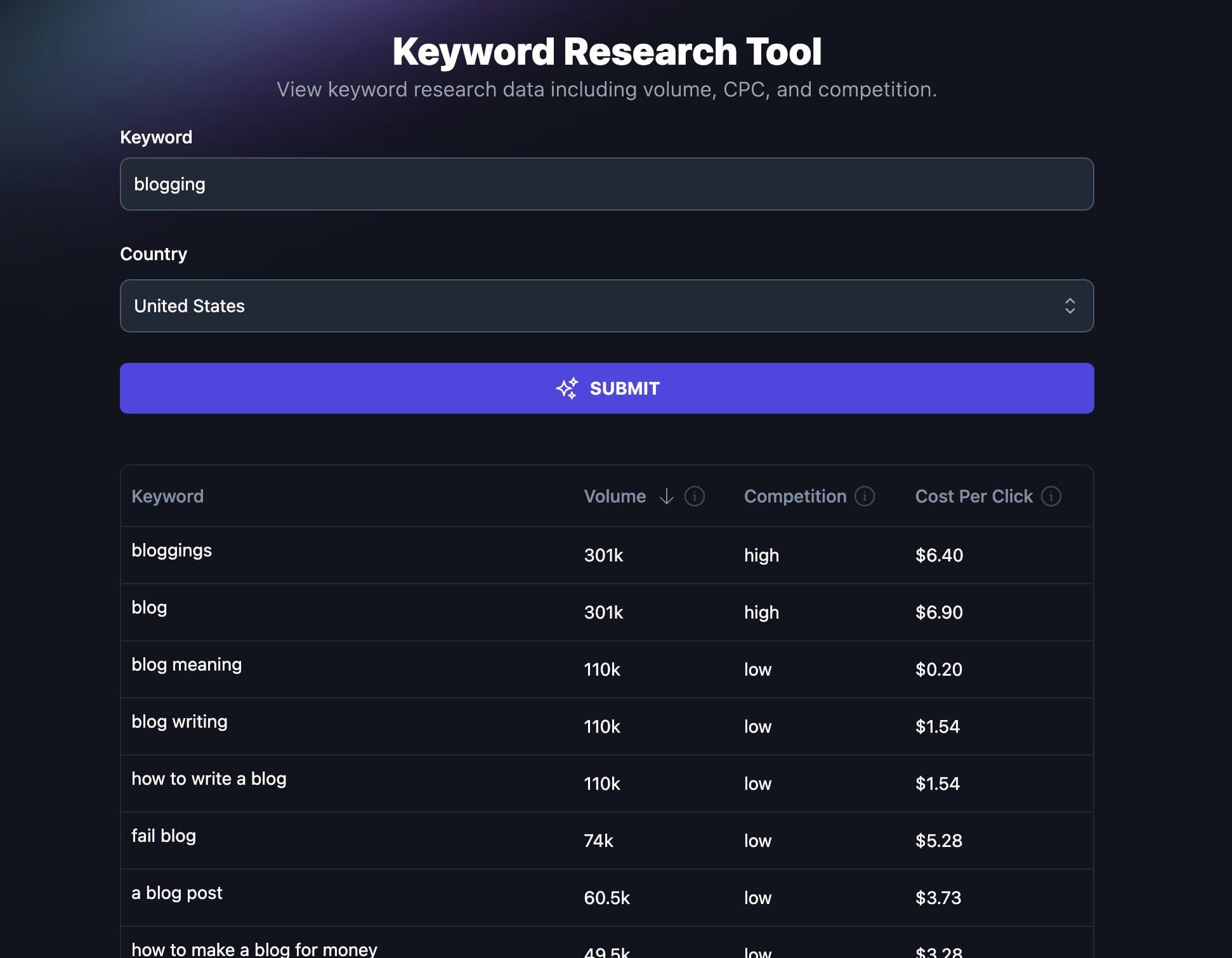Sort by the Competition column header

pos(794,496)
